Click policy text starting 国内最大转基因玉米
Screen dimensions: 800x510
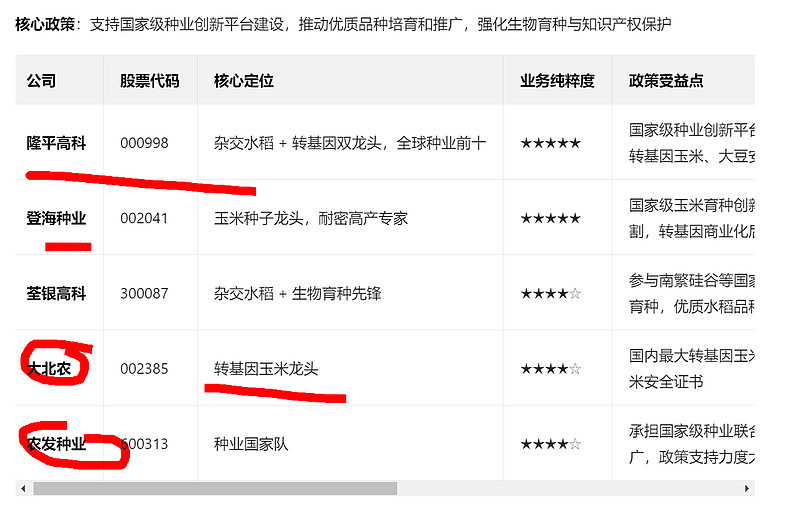click(x=691, y=369)
